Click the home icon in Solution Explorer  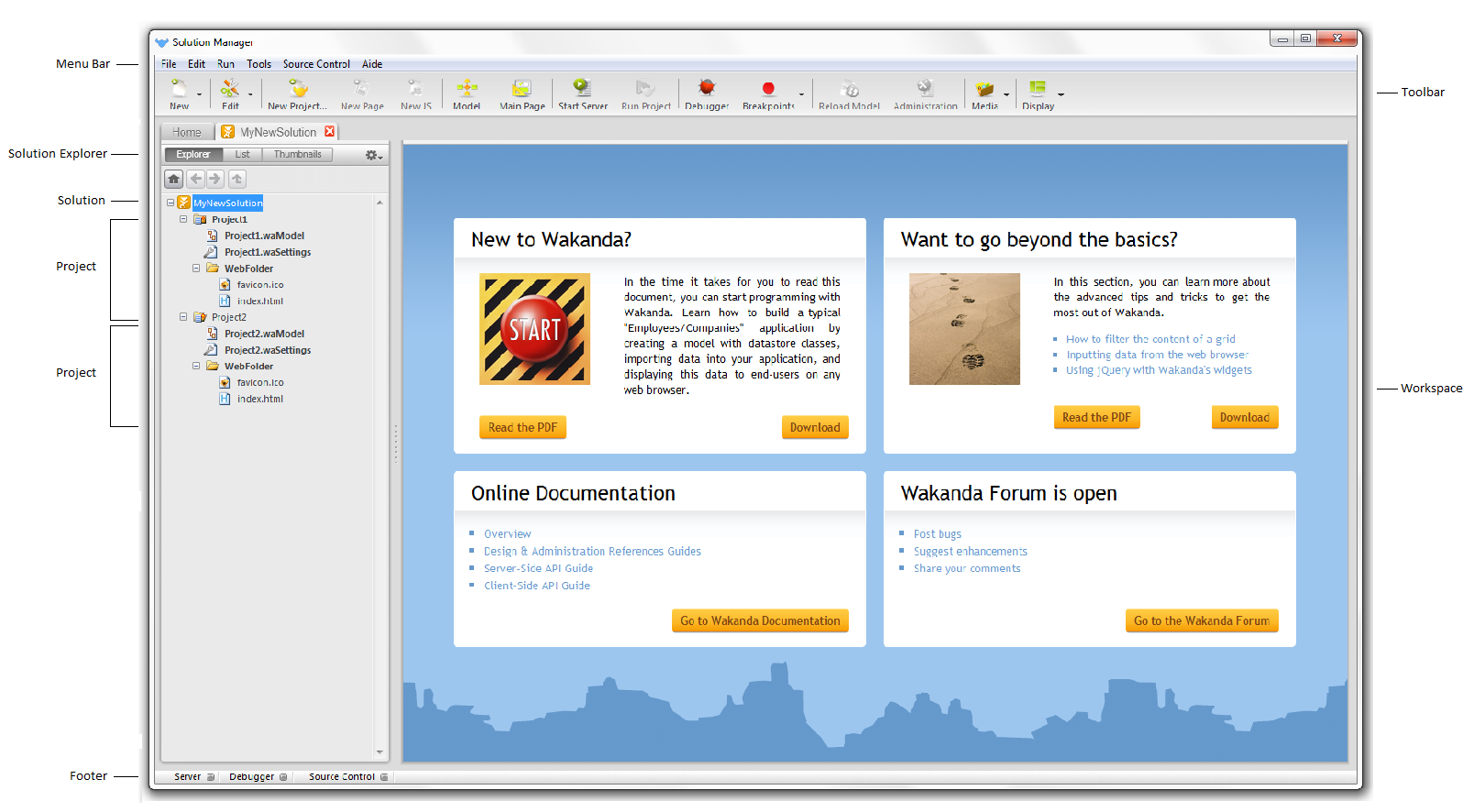click(174, 179)
